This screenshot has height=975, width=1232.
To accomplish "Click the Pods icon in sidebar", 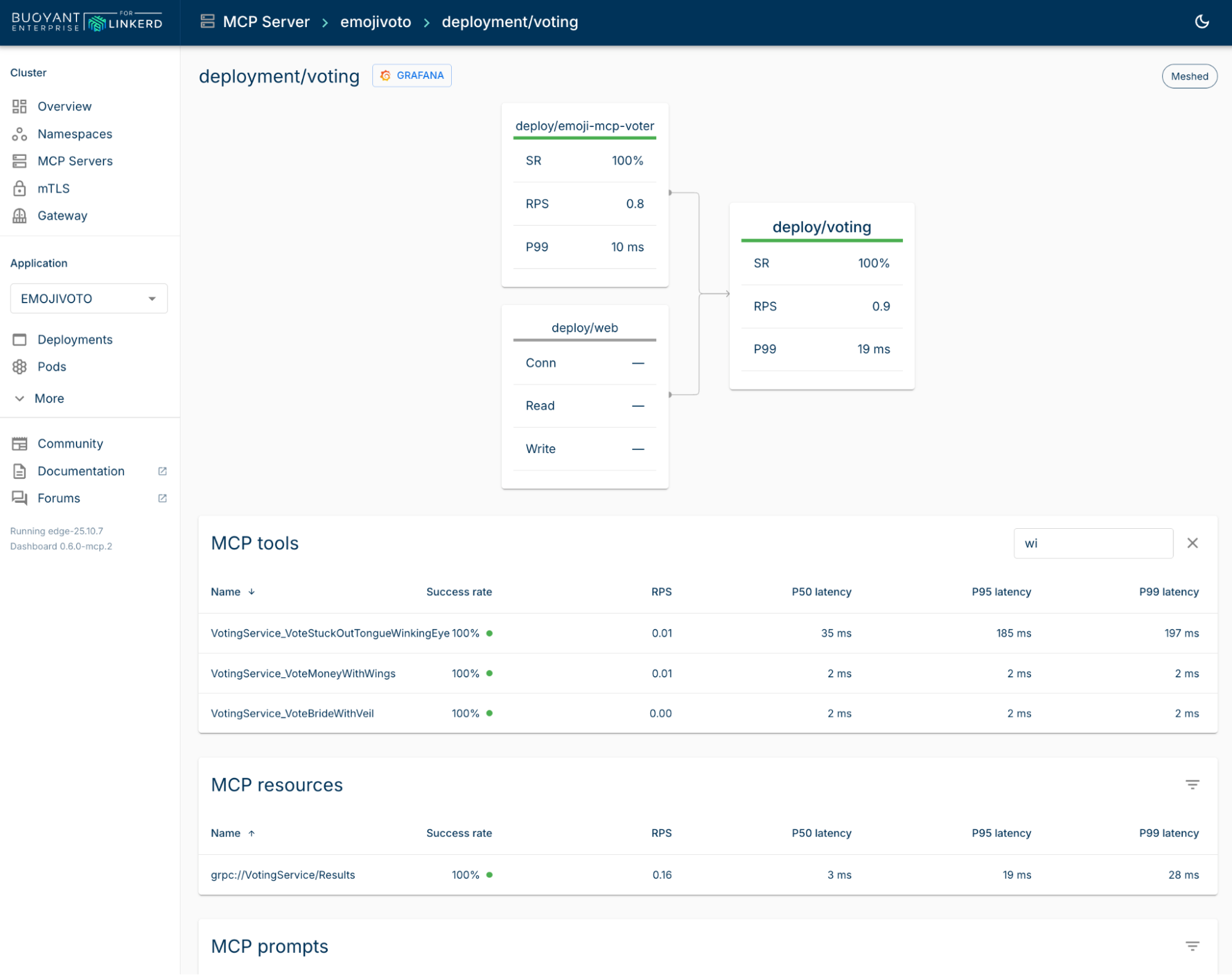I will (x=20, y=367).
